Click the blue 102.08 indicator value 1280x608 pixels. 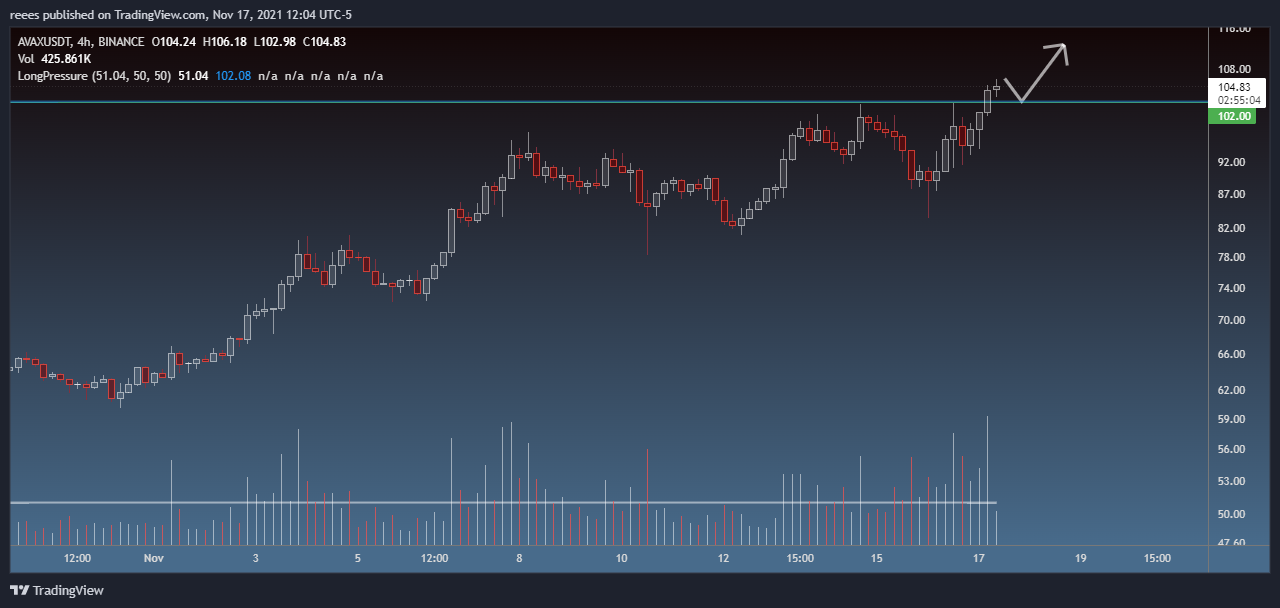pyautogui.click(x=233, y=76)
